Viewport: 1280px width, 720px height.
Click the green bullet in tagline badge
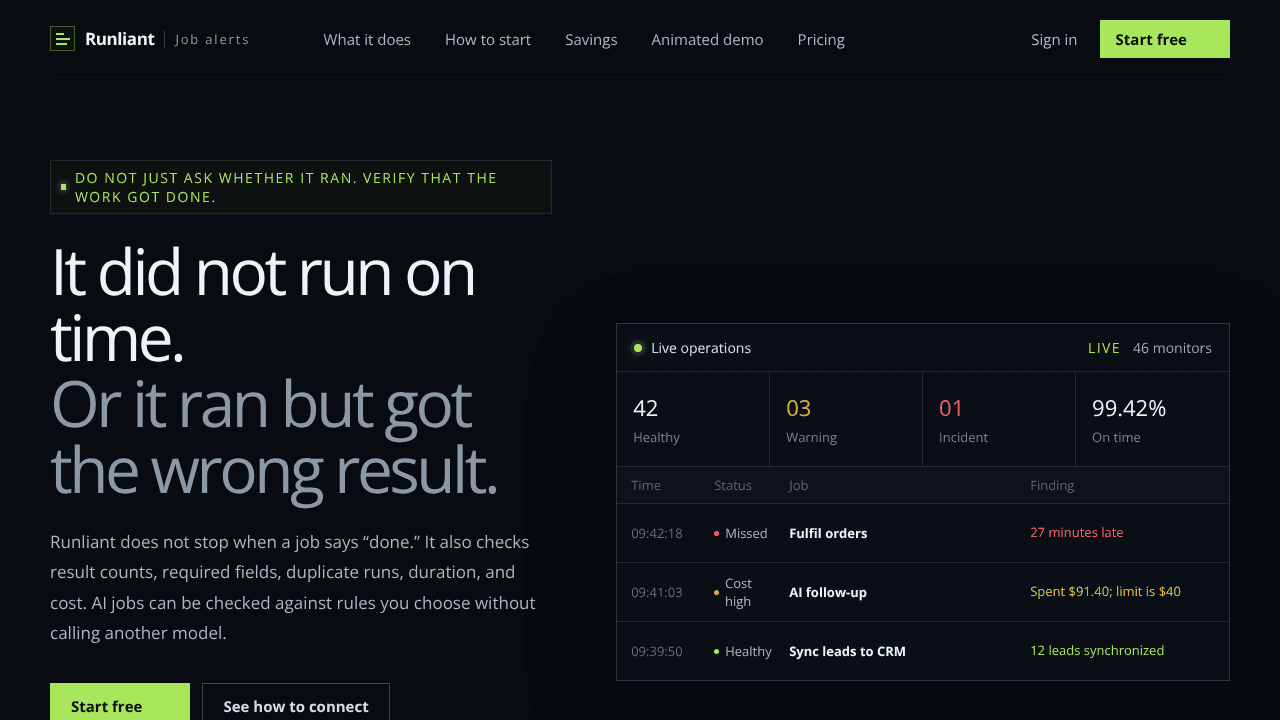63,187
